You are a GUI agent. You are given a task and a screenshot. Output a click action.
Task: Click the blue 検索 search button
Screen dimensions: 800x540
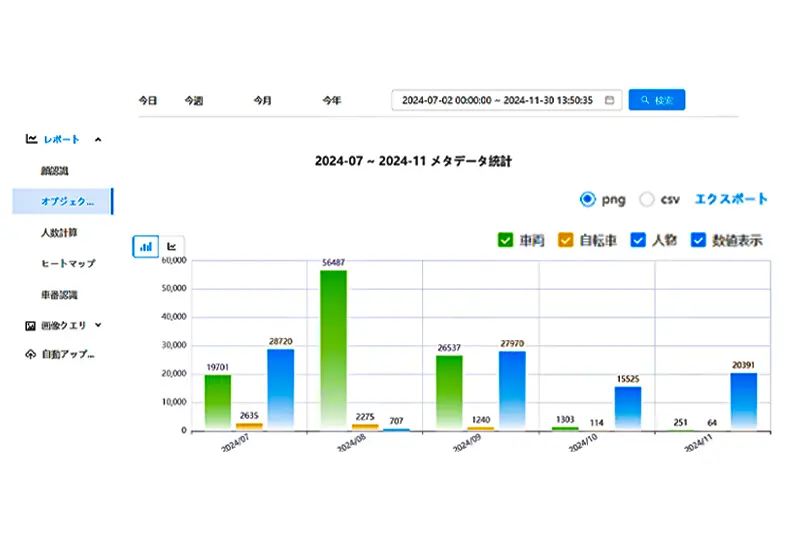657,100
